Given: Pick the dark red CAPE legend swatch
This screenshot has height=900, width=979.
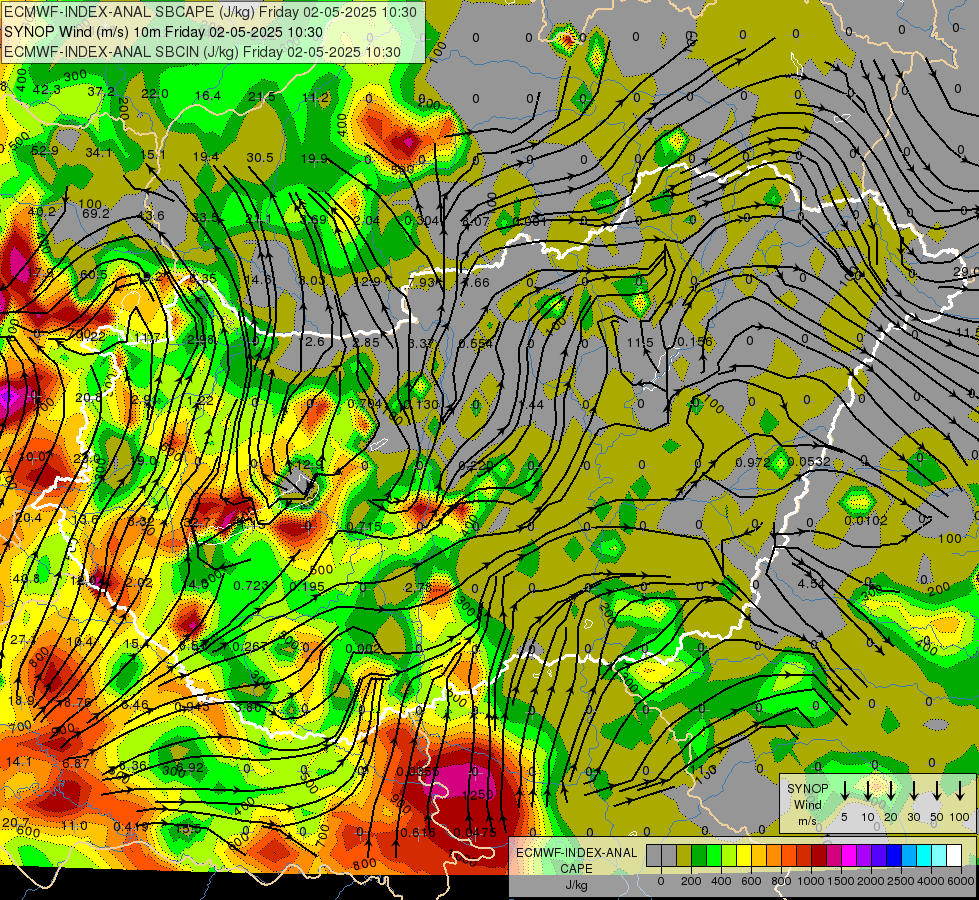Looking at the screenshot, I should coord(819,855).
